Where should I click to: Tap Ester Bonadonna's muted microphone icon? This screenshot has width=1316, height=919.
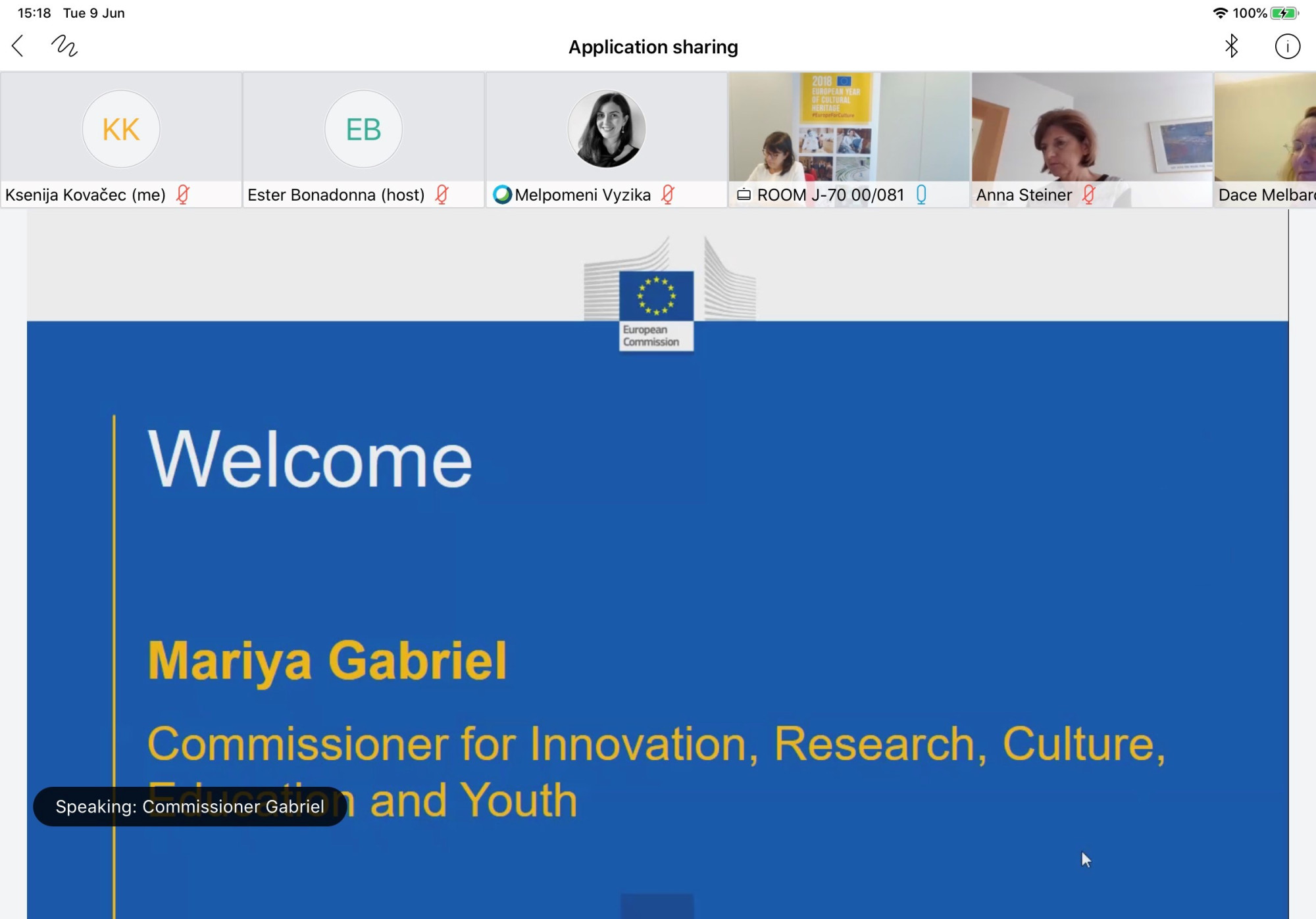pyautogui.click(x=442, y=195)
